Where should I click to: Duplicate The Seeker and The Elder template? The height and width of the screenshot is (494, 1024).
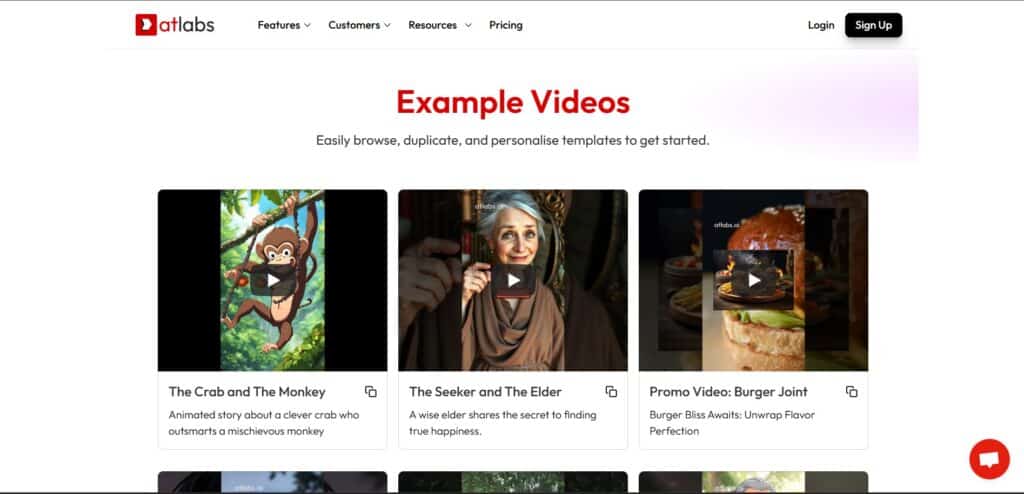[611, 391]
